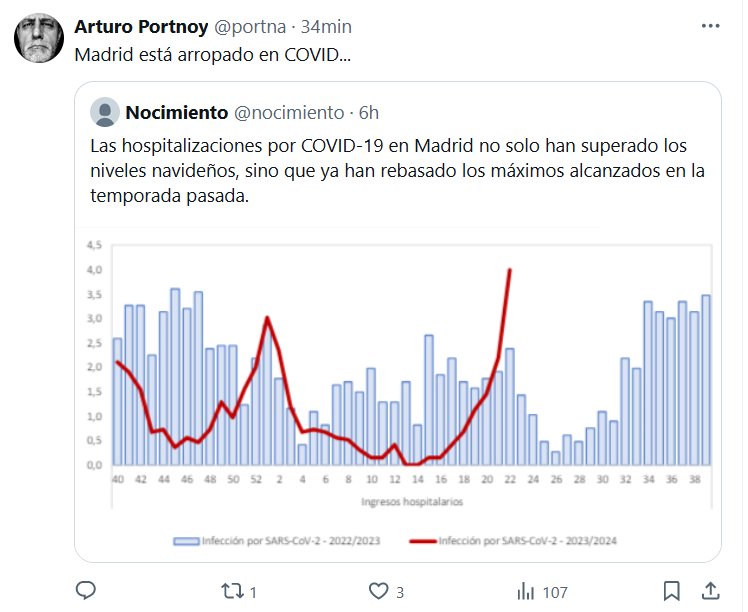This screenshot has width=748, height=612.
Task: View tweet analytics bar chart icon
Action: 526,591
